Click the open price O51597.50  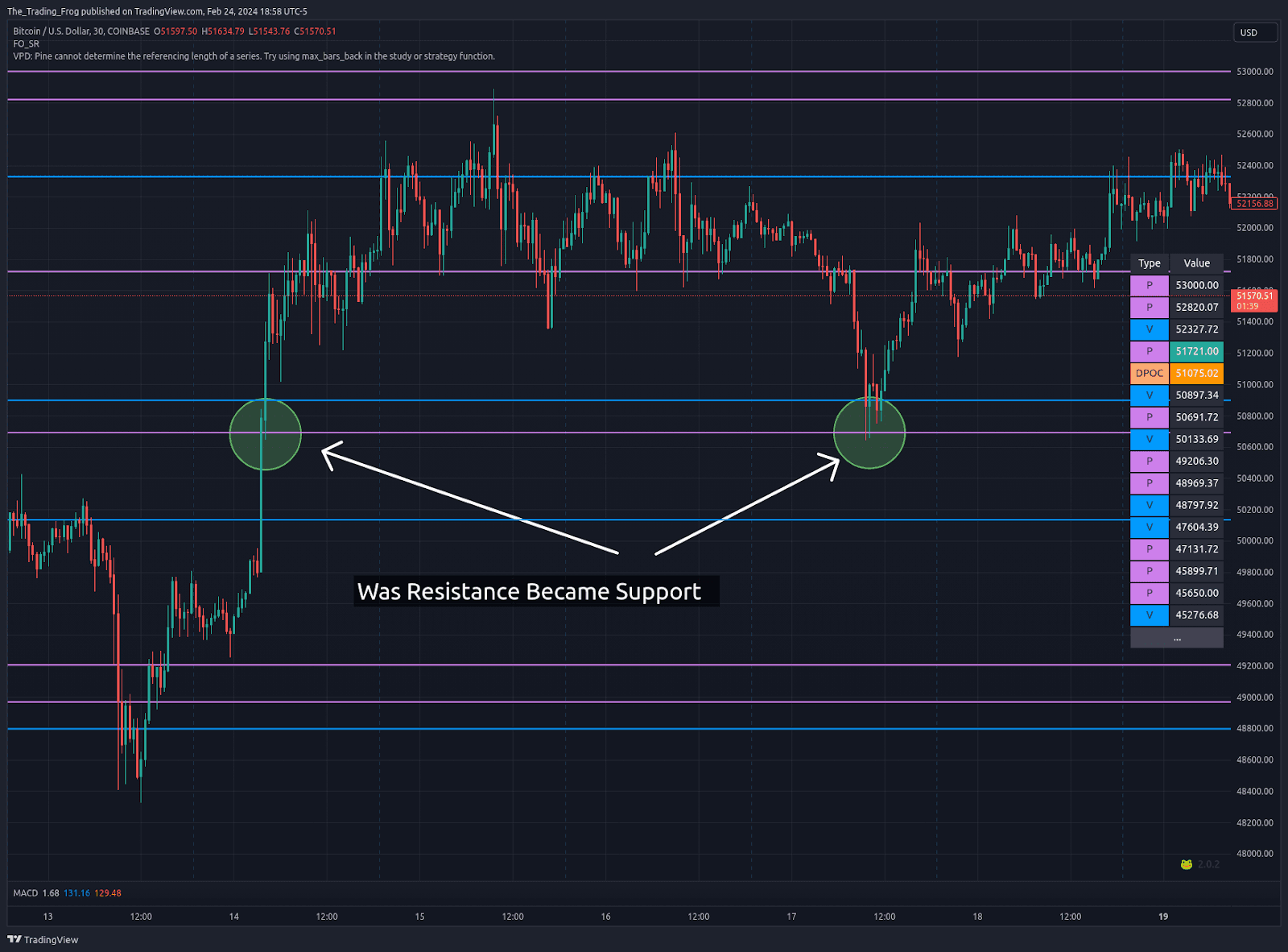tap(175, 31)
